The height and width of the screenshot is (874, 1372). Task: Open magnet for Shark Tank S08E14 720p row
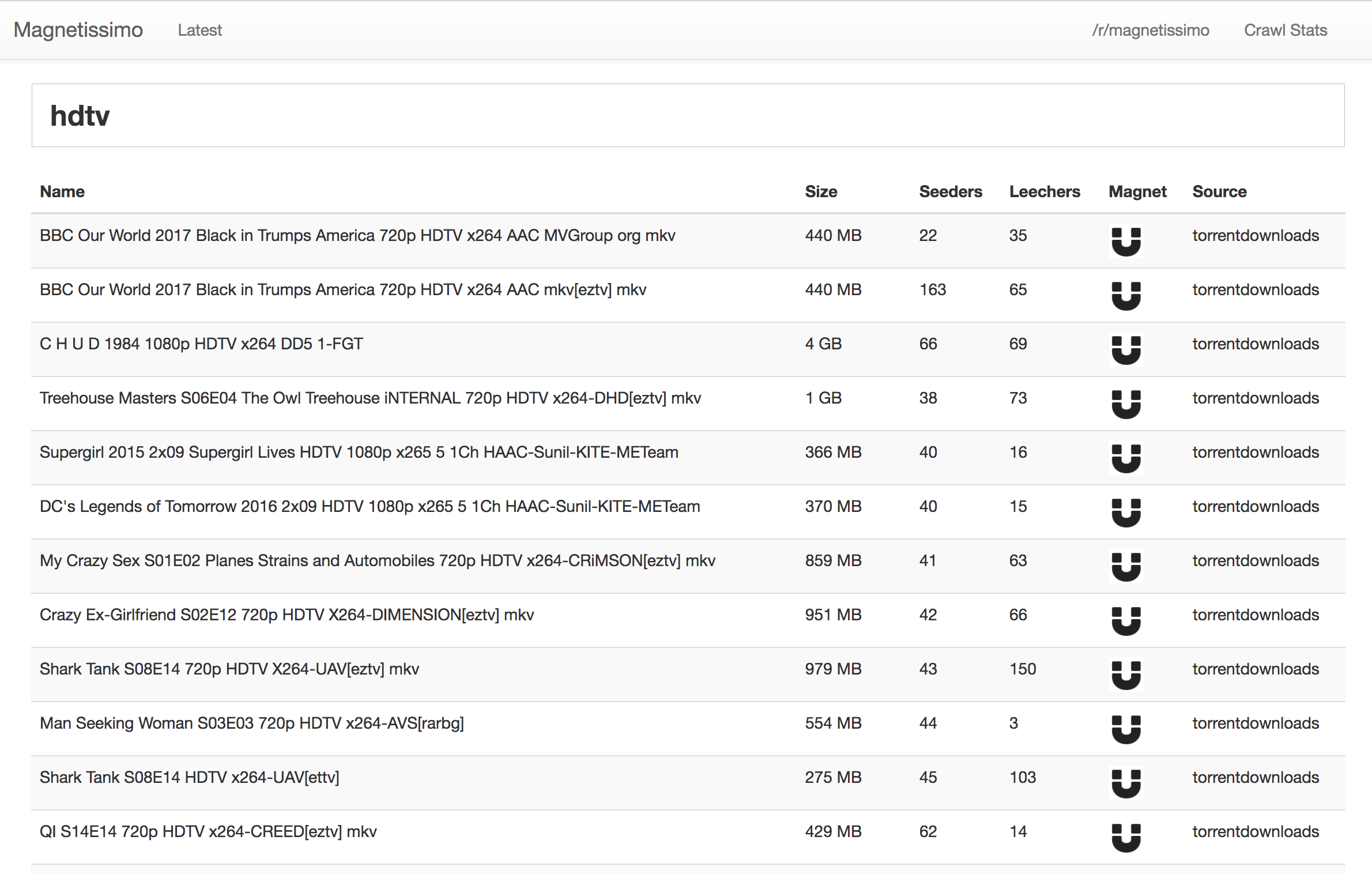coord(1126,675)
